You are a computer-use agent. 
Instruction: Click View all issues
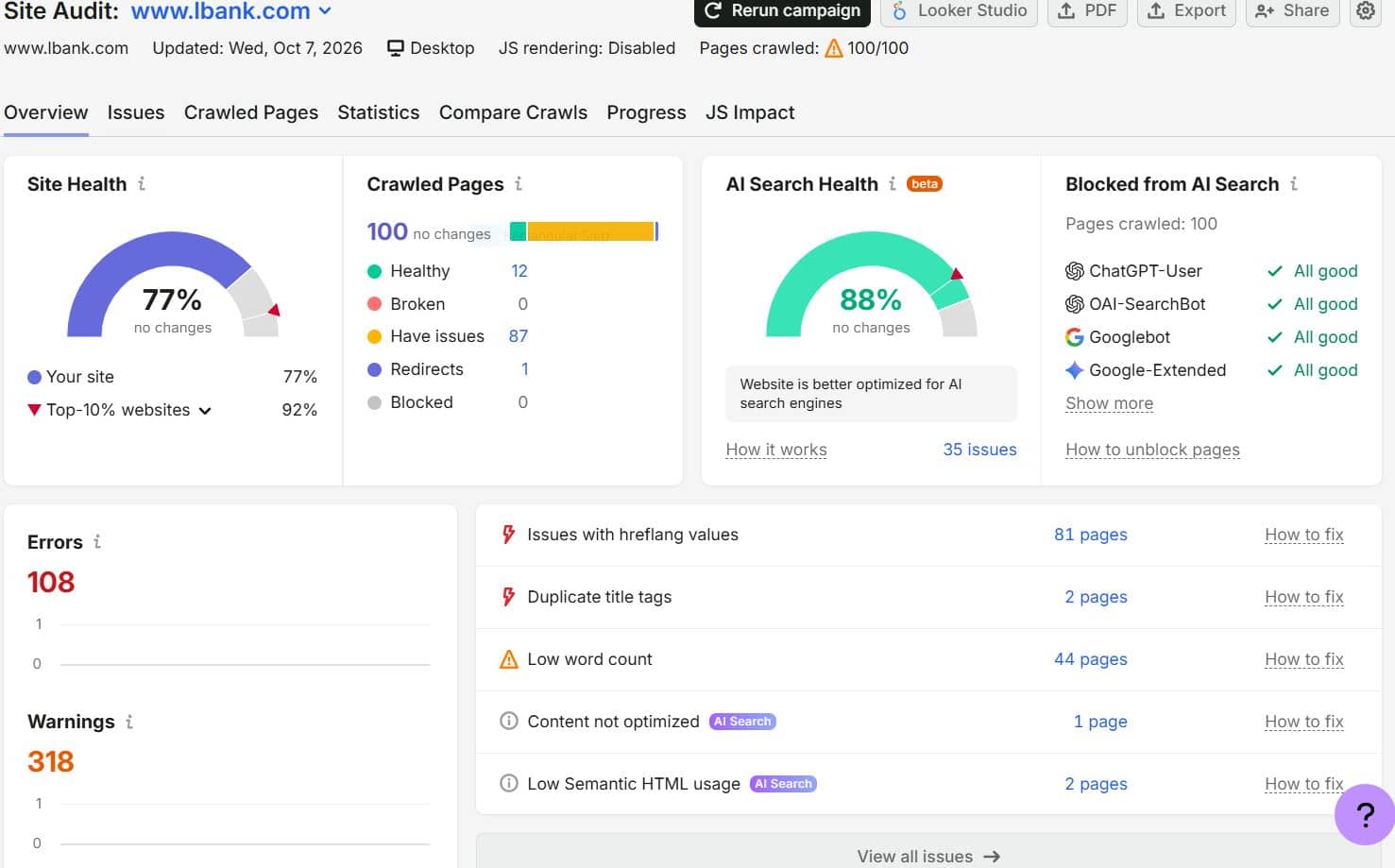(928, 856)
